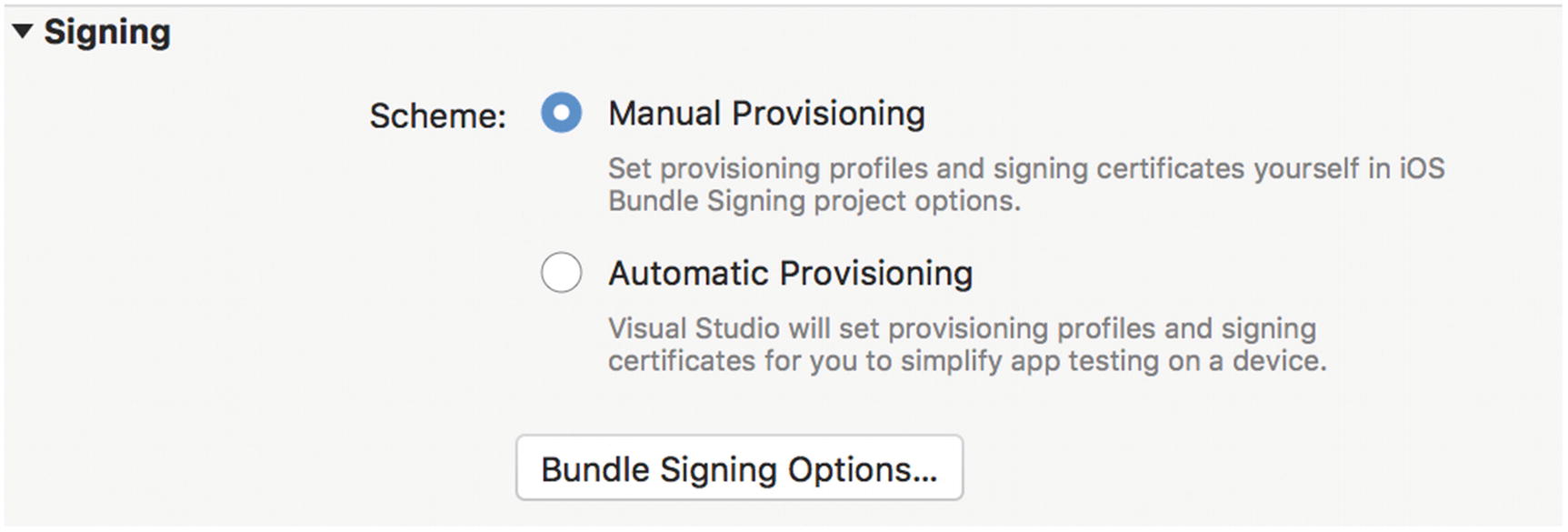Viewport: 1568px width, 532px height.
Task: Click the Automatic Provisioning label text
Action: 790,273
